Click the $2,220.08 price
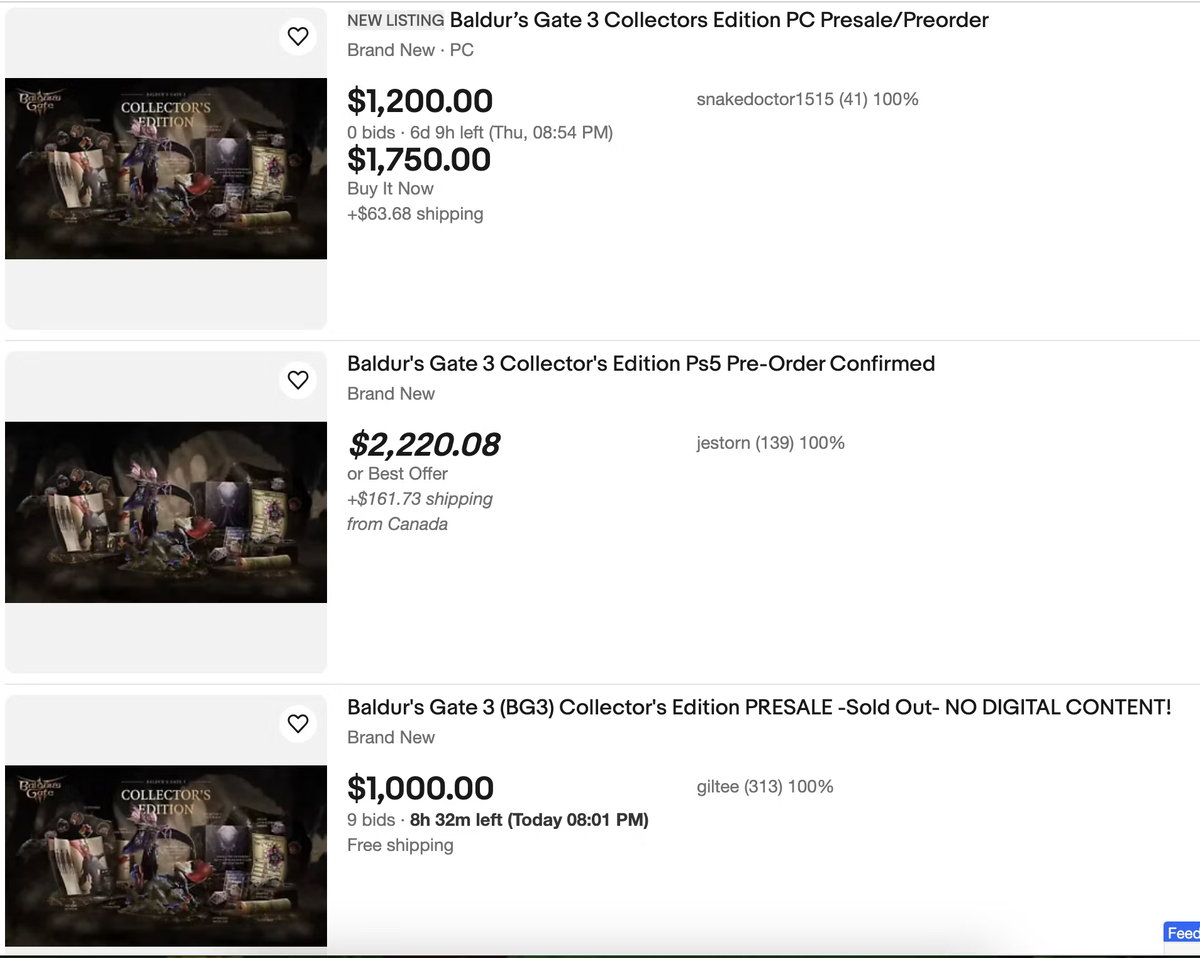1200x958 pixels. (x=423, y=444)
